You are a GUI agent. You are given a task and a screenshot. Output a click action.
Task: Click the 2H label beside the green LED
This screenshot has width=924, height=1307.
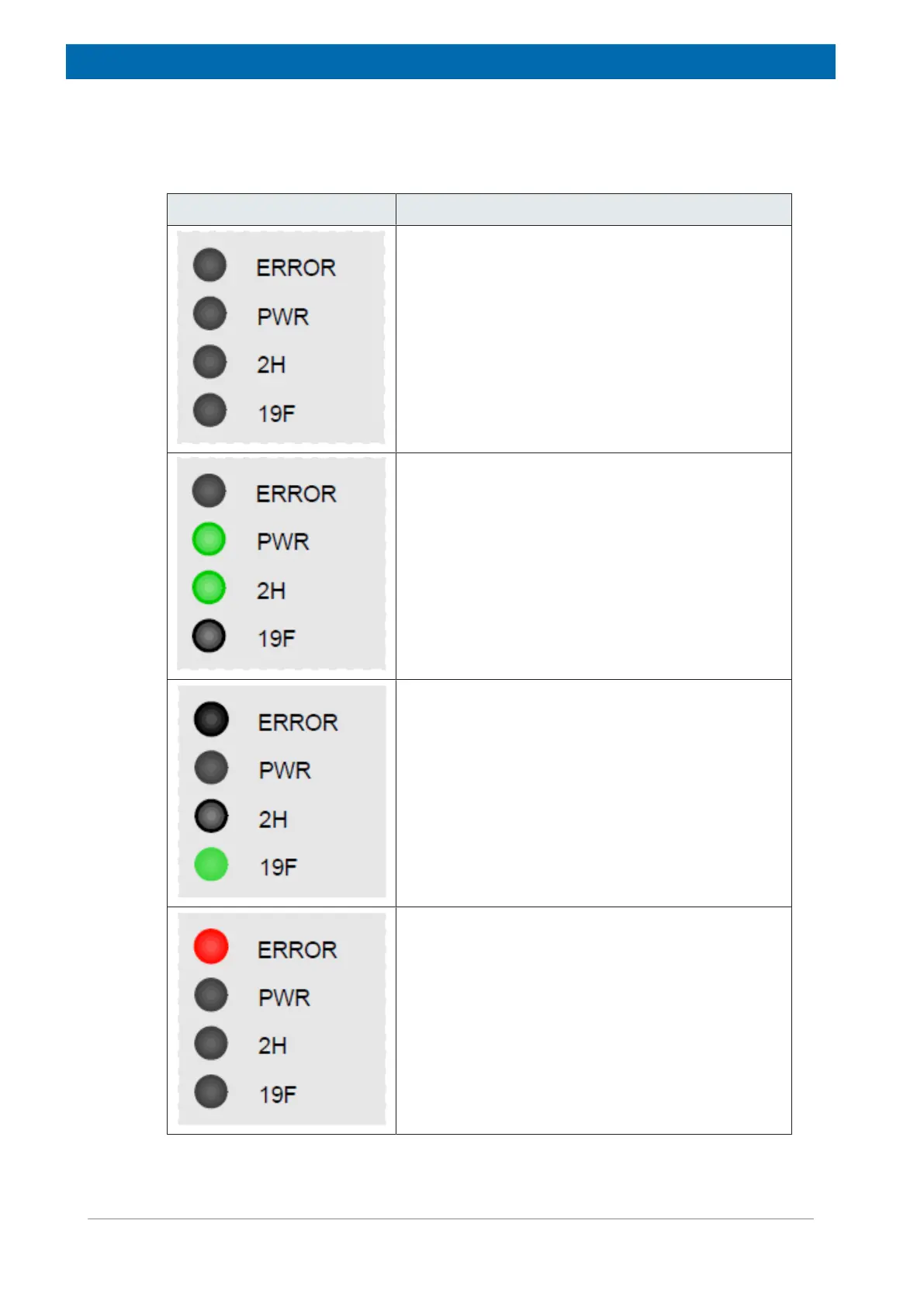click(x=272, y=591)
